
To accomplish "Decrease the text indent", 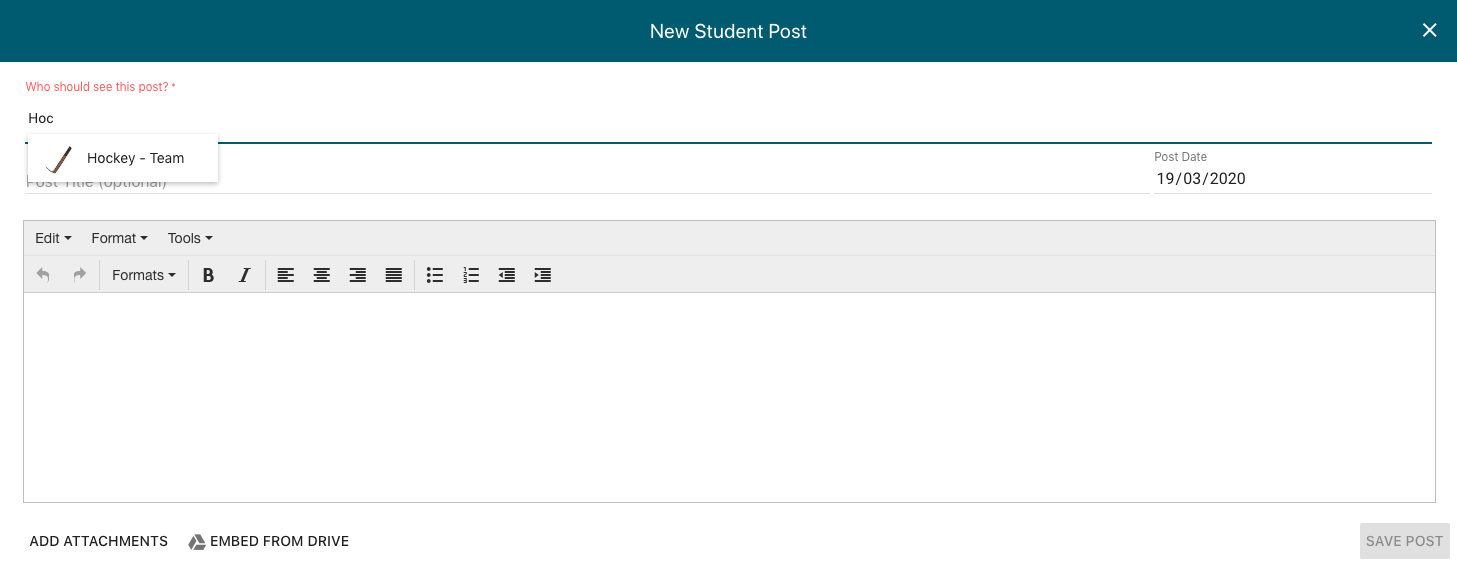I will [507, 275].
